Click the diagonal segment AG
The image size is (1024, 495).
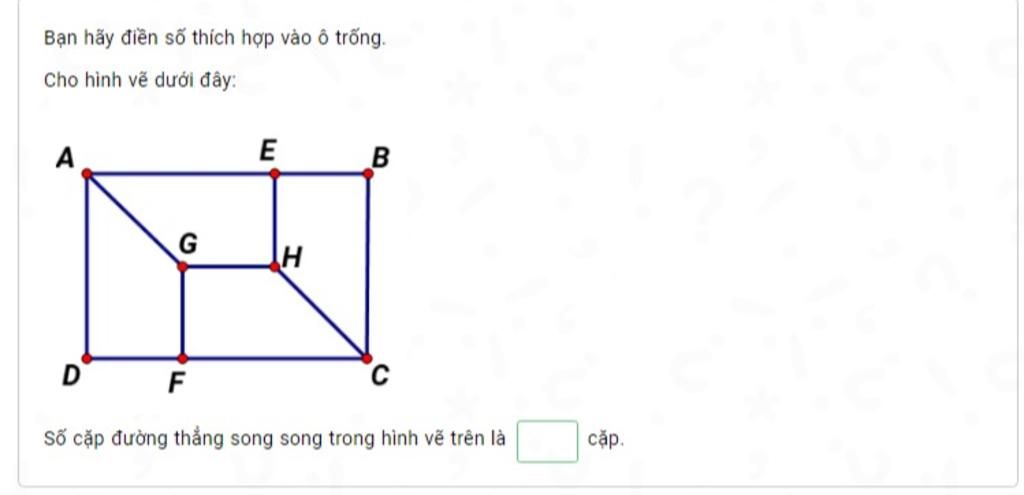pyautogui.click(x=135, y=220)
